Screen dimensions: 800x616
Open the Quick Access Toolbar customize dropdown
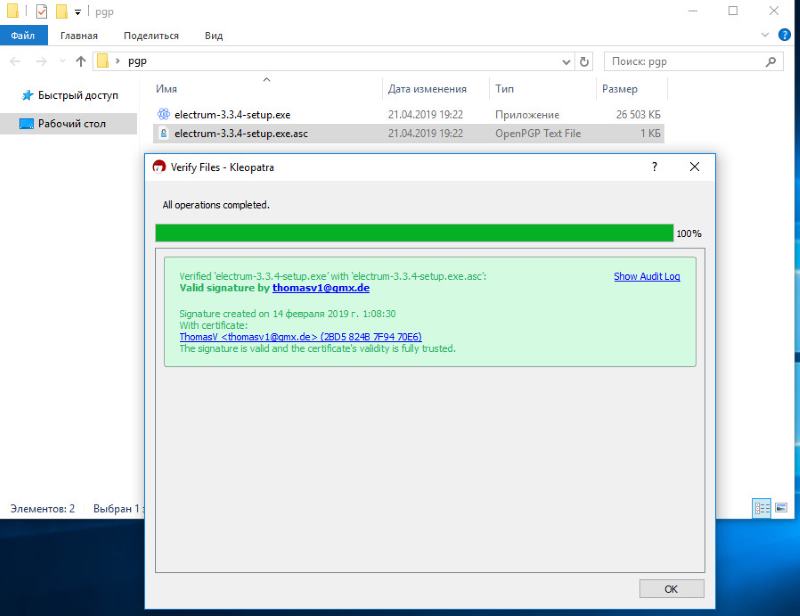(x=78, y=12)
